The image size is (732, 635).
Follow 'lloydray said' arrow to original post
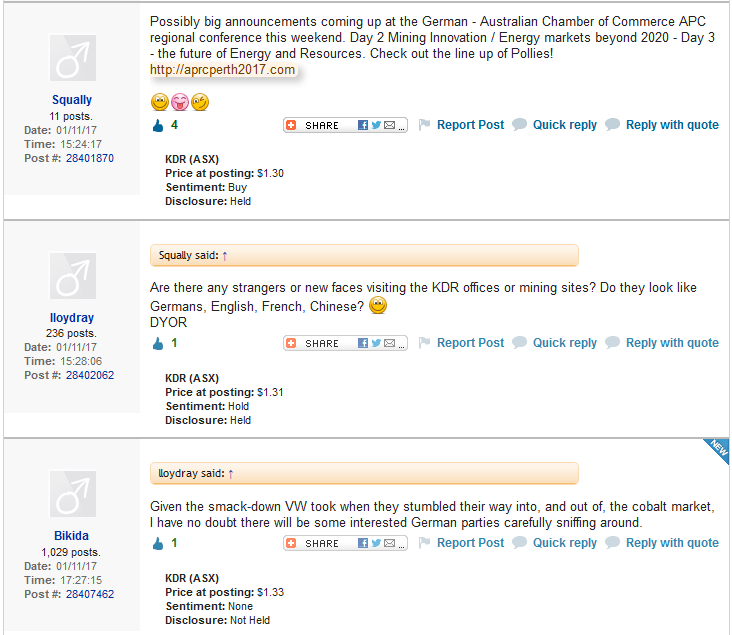point(231,474)
